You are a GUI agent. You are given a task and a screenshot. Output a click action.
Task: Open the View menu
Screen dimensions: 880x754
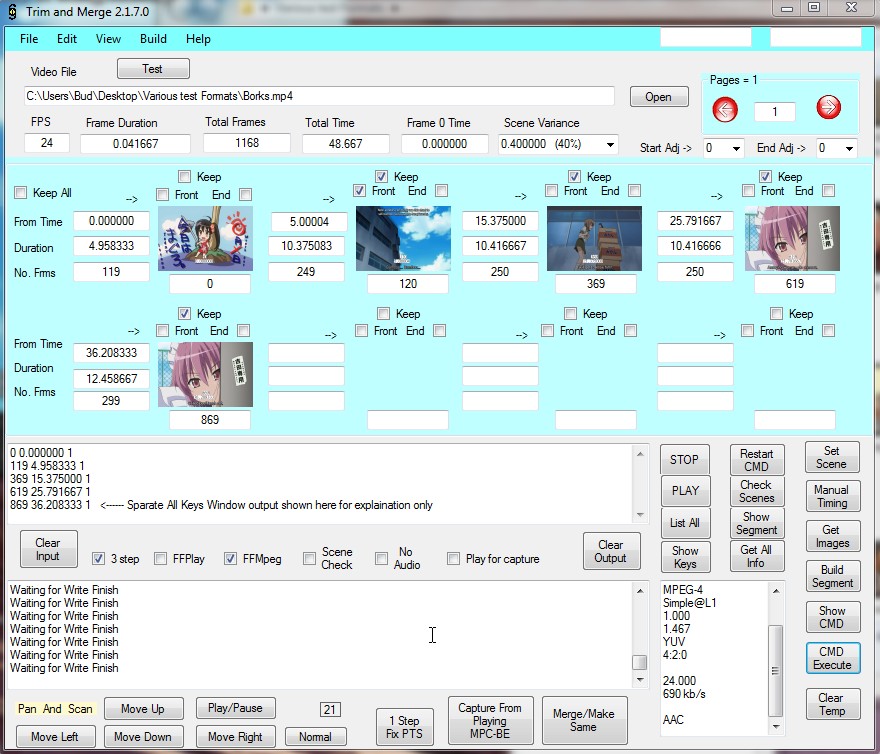coord(108,39)
